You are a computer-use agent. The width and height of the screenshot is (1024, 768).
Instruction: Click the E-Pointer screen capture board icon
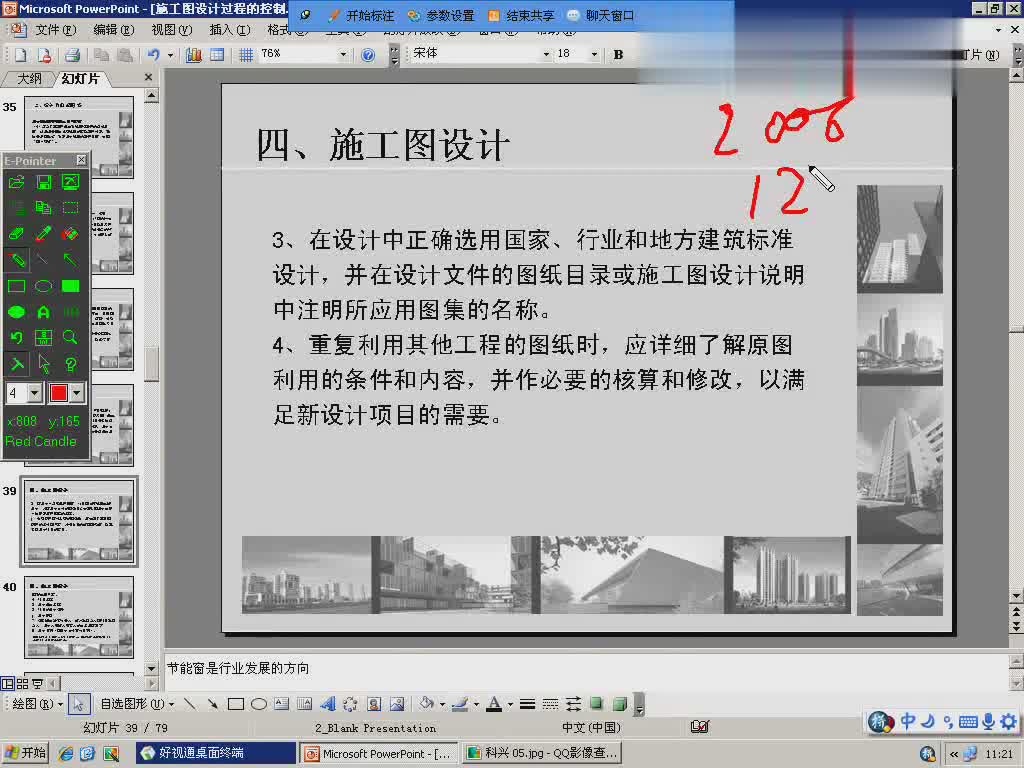71,182
